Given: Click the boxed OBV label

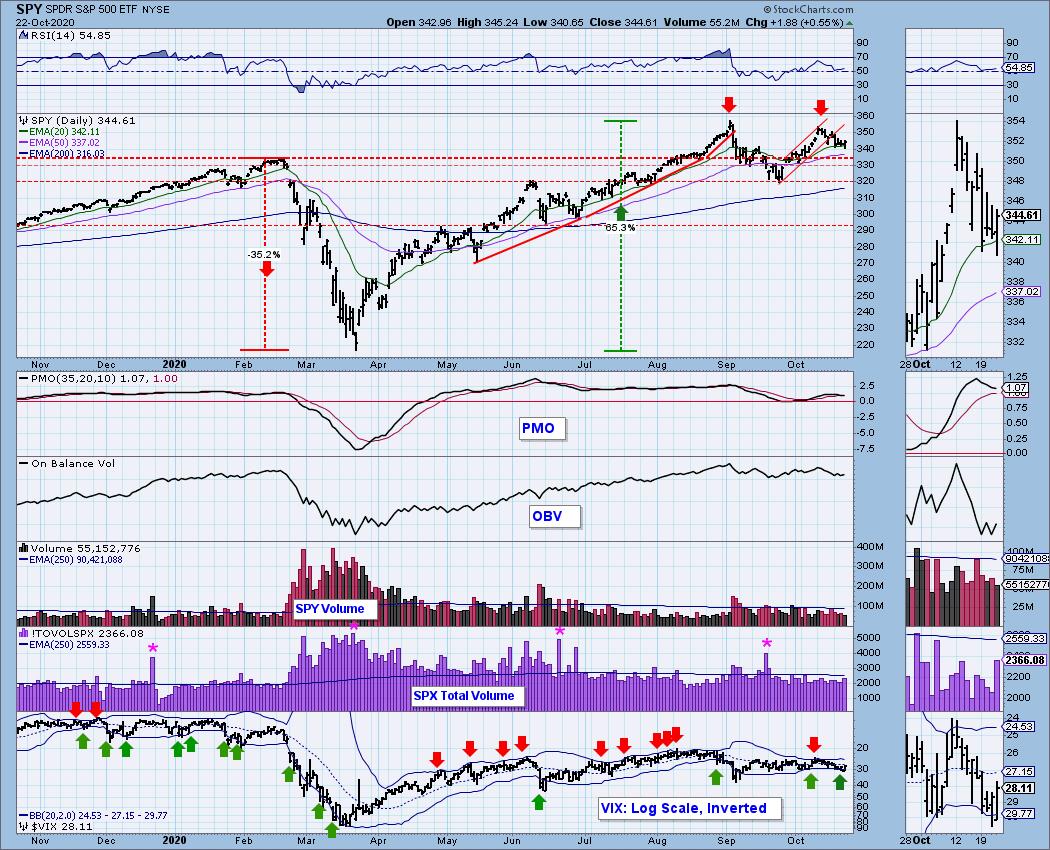Looking at the screenshot, I should pos(554,516).
